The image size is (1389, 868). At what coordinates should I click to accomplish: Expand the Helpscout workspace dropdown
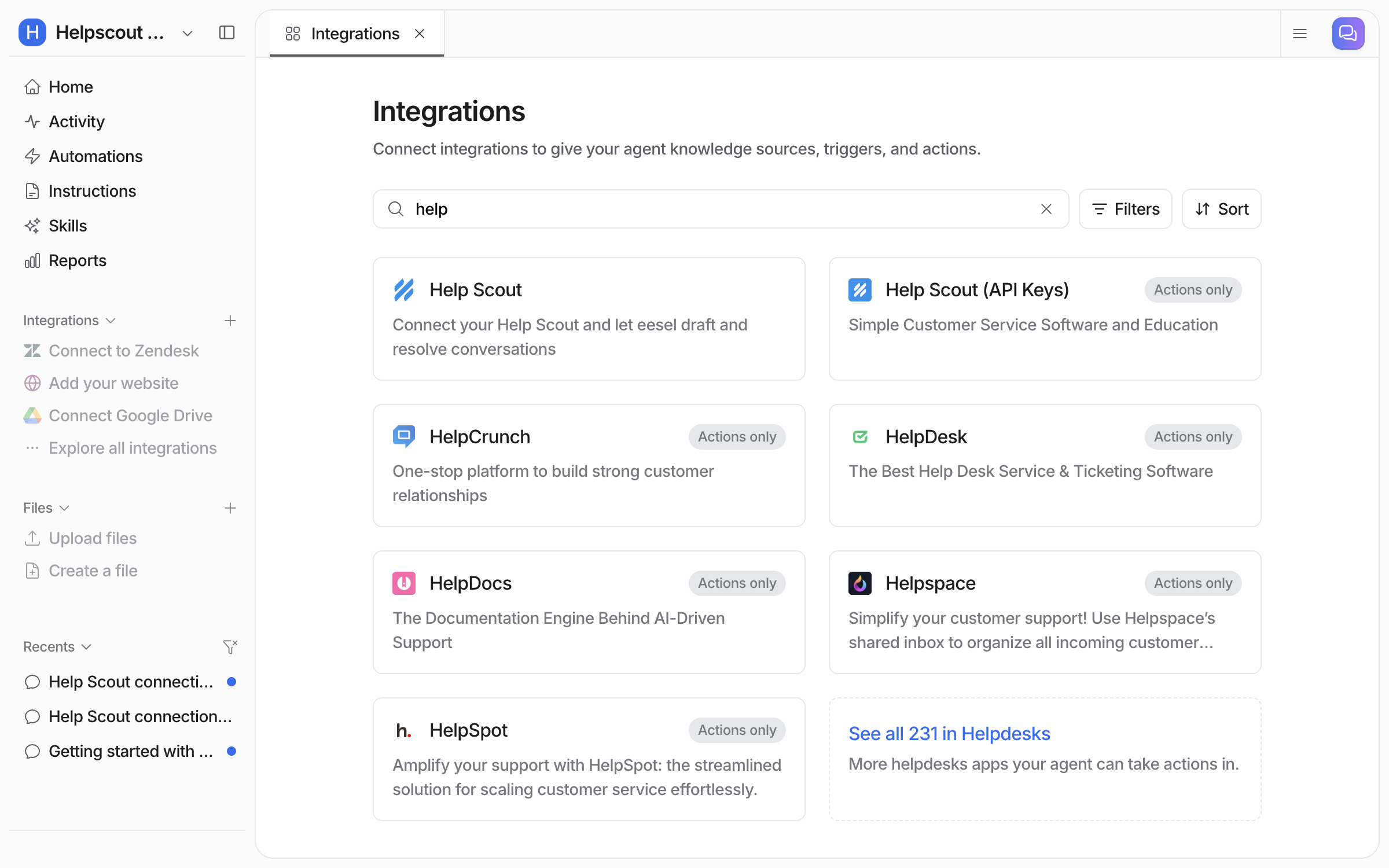tap(187, 34)
